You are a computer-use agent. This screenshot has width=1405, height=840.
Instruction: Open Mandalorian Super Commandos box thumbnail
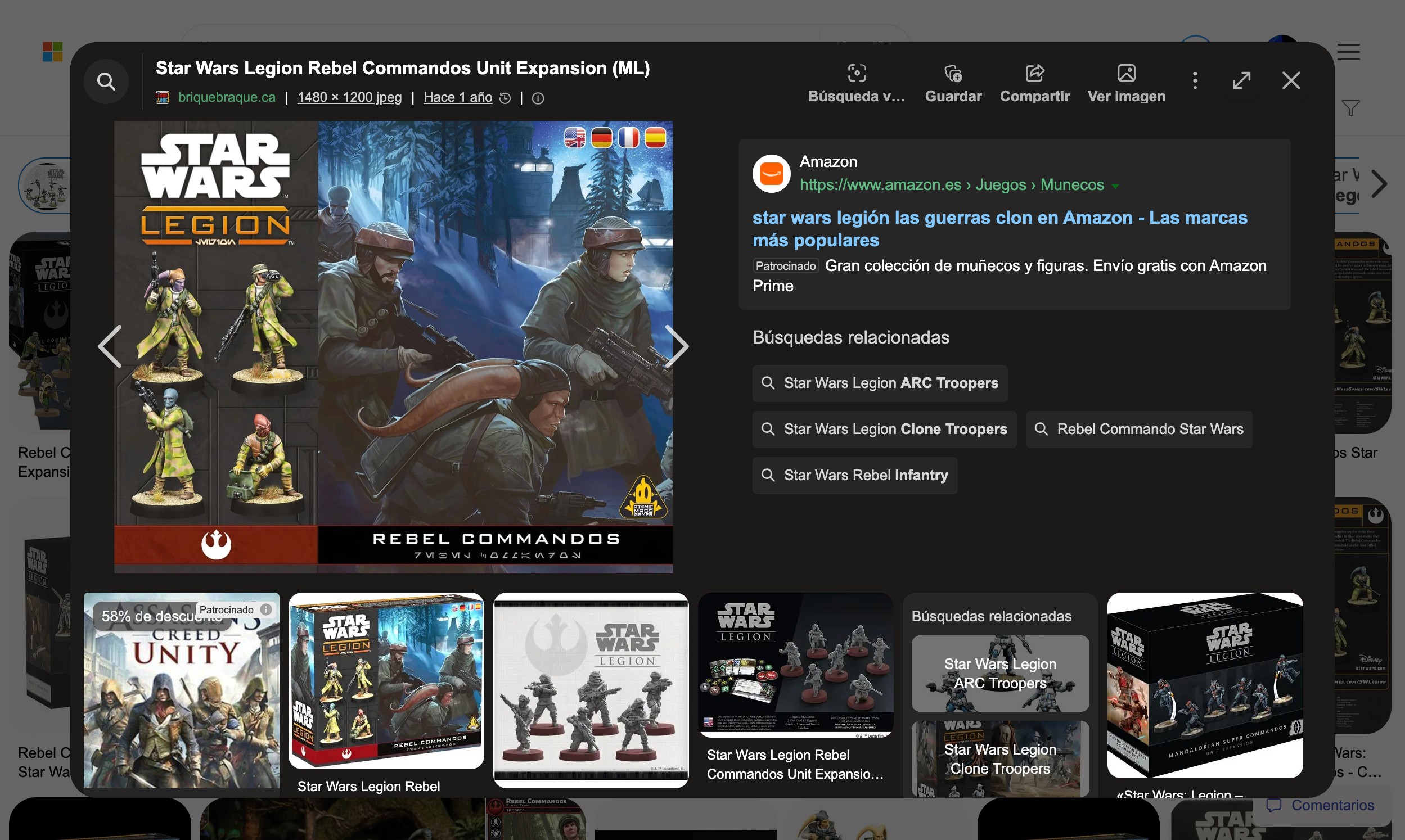[1205, 685]
